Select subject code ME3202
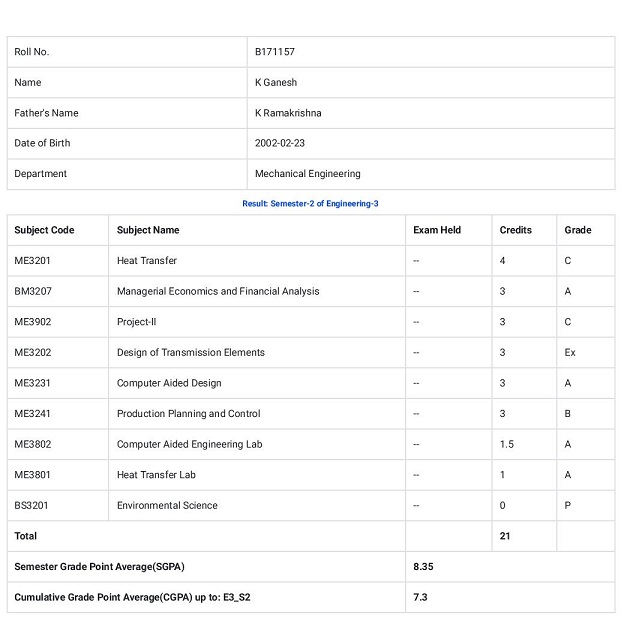 point(33,353)
